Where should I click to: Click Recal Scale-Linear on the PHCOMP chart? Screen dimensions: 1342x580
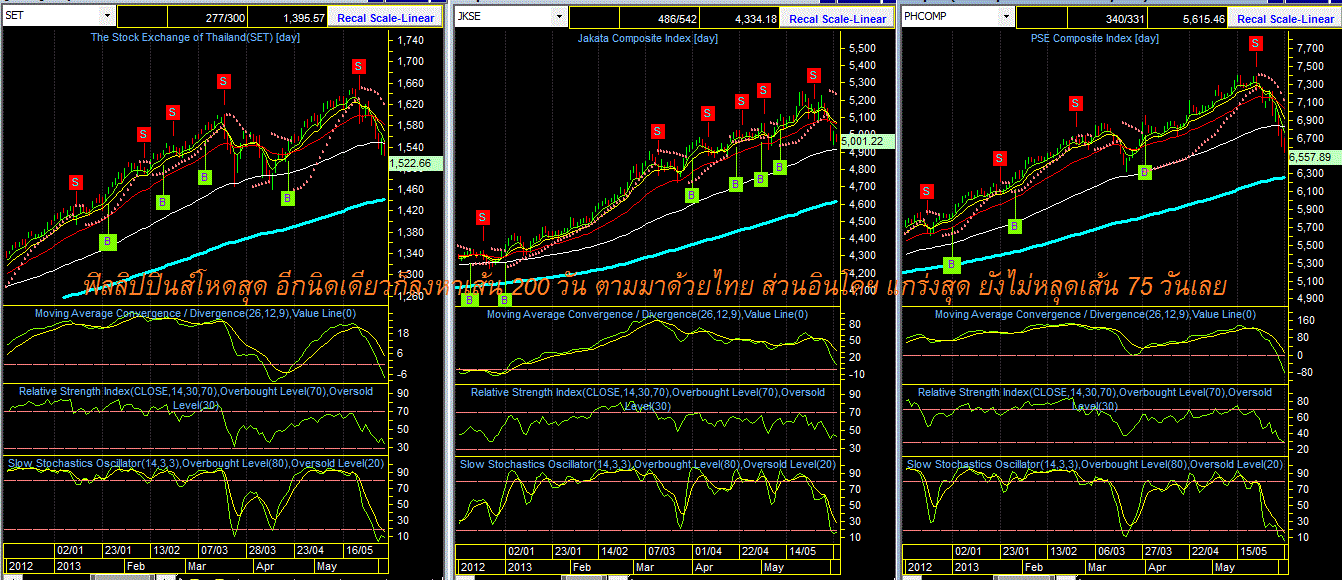(x=1287, y=19)
